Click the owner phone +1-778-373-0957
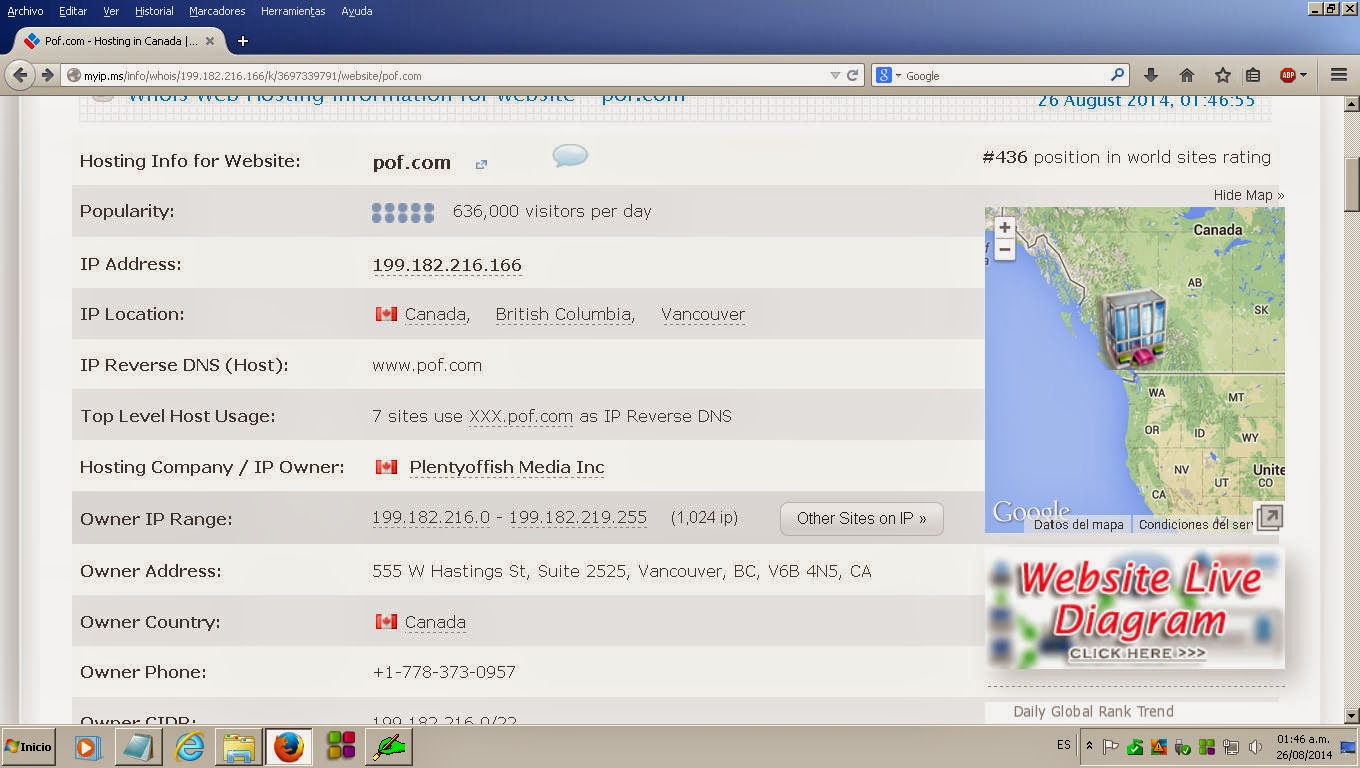Viewport: 1360px width, 768px height. coord(444,672)
